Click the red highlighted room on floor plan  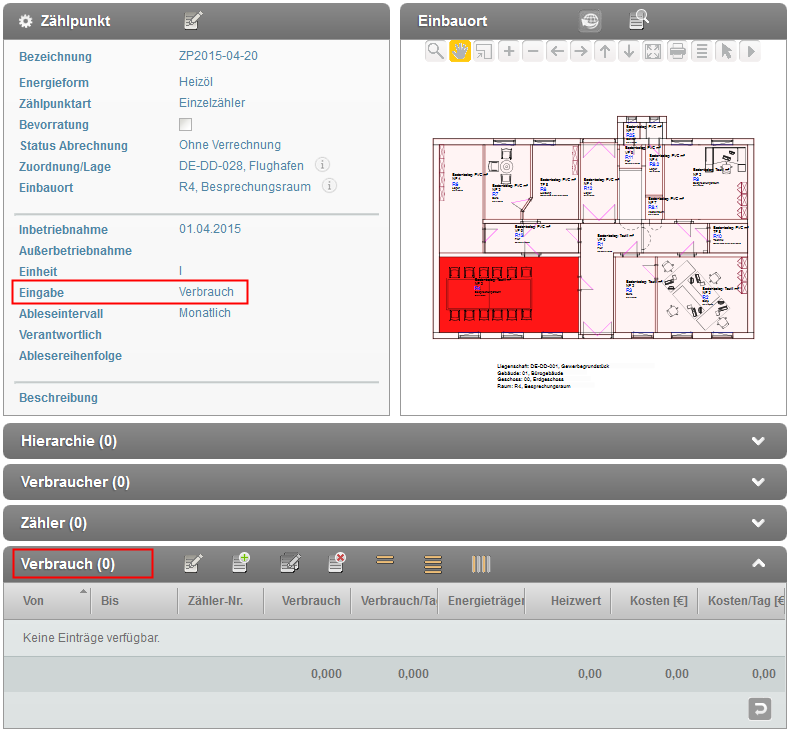click(x=509, y=293)
